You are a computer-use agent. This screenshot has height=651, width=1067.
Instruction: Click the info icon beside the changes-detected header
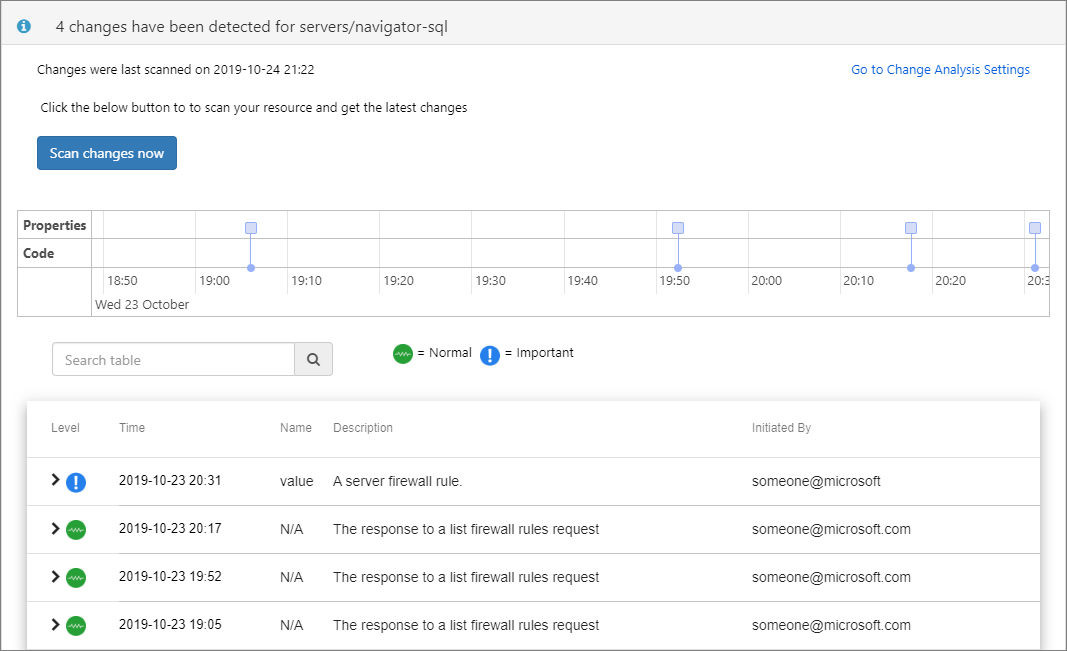(24, 27)
